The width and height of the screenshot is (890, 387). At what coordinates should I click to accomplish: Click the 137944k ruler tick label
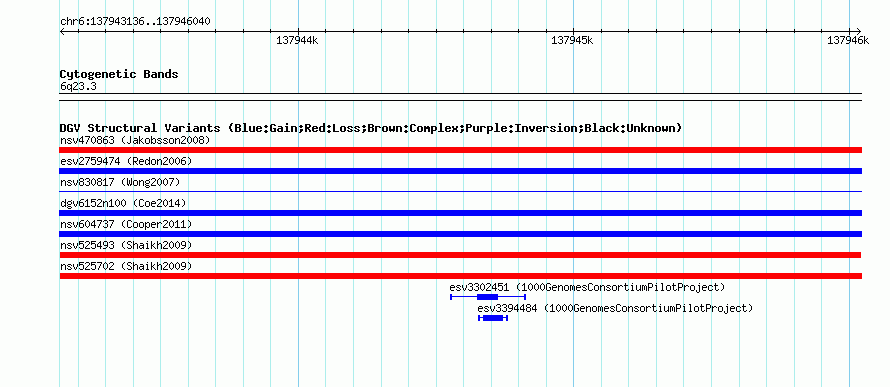(x=297, y=40)
